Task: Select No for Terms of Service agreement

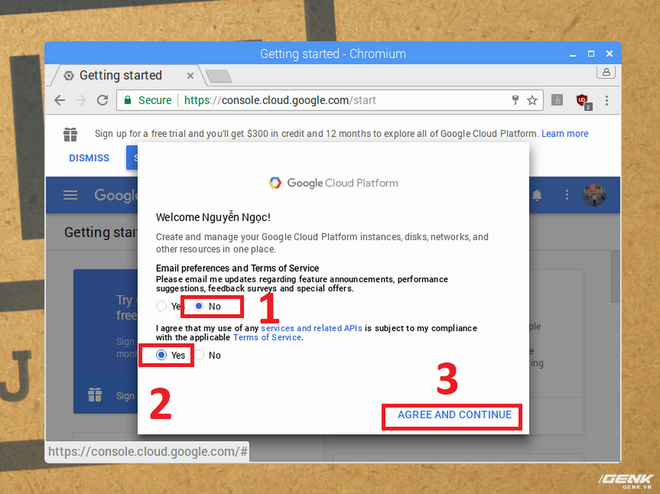Action: tap(200, 355)
